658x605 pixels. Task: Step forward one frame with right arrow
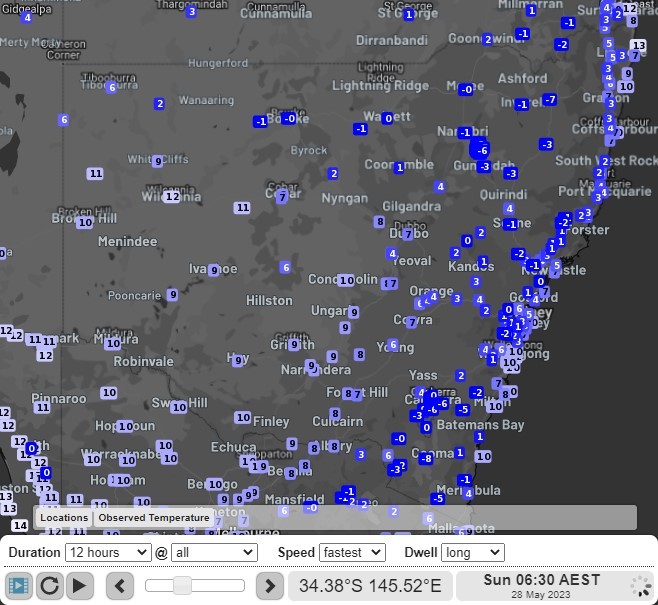(270, 586)
